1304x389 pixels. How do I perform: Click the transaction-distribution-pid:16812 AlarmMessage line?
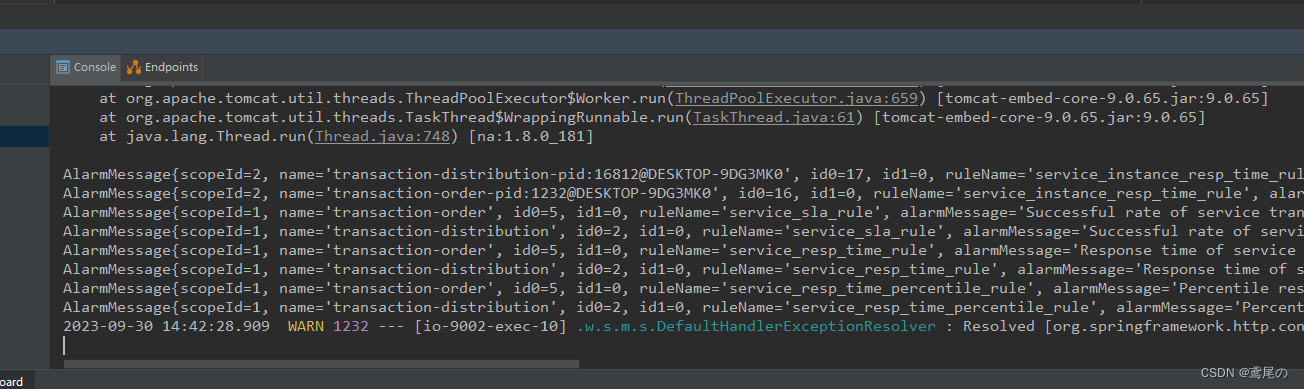click(x=683, y=175)
